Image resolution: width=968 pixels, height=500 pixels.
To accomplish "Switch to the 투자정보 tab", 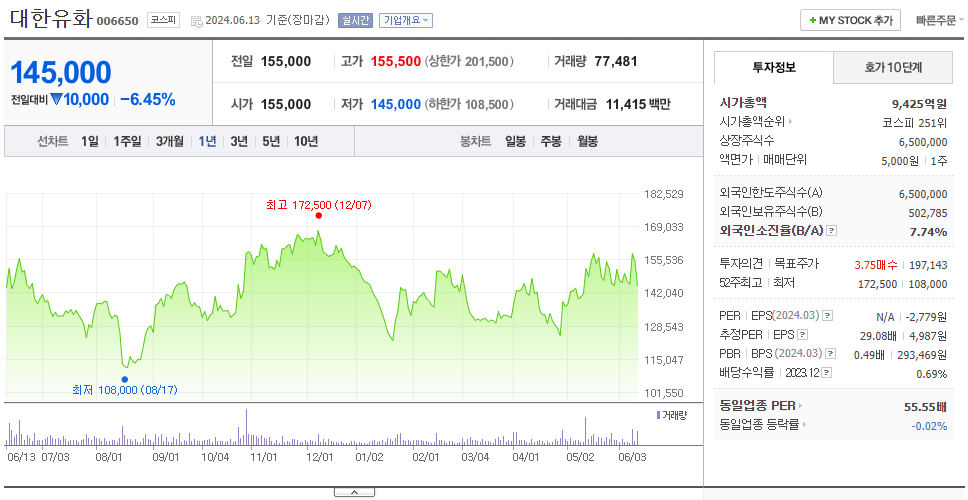I will 774,68.
